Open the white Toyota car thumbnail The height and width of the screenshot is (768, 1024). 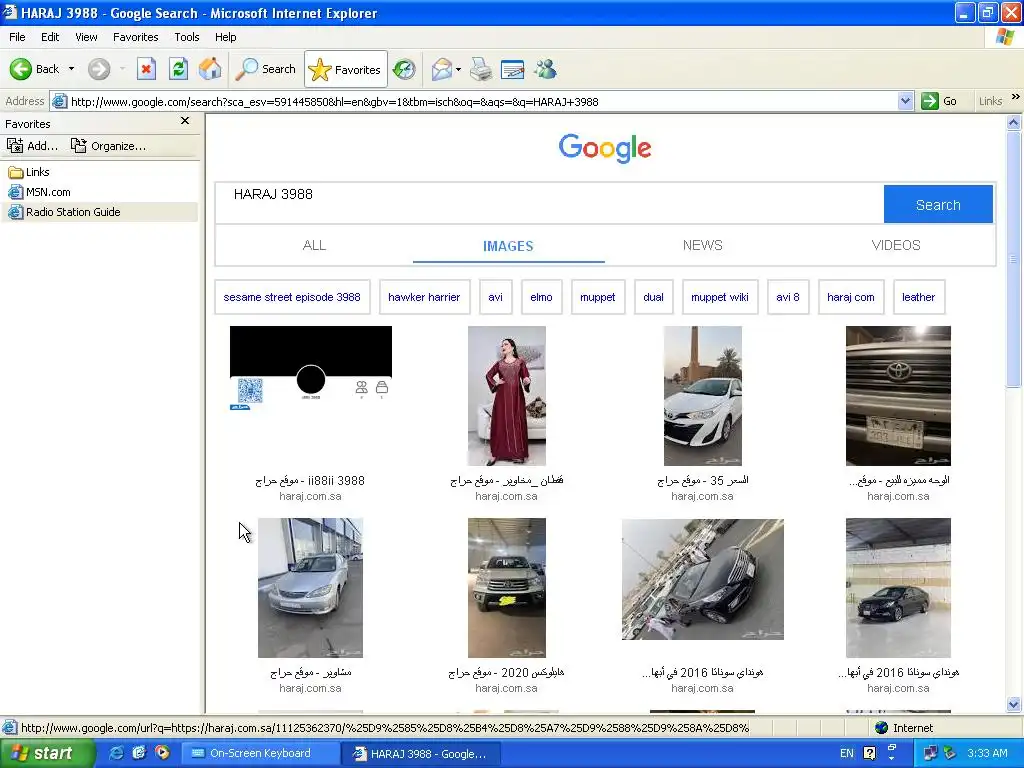[703, 396]
